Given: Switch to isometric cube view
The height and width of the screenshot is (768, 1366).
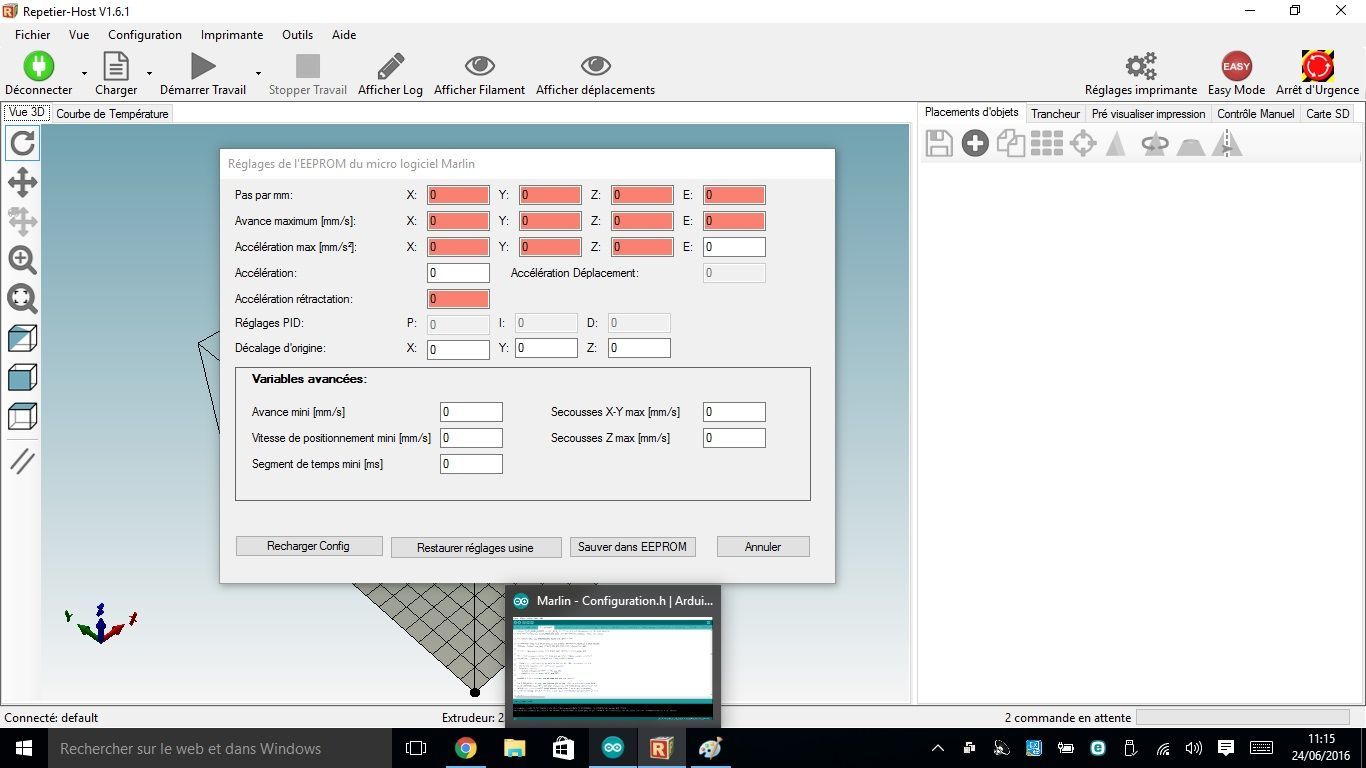Looking at the screenshot, I should tap(22, 338).
